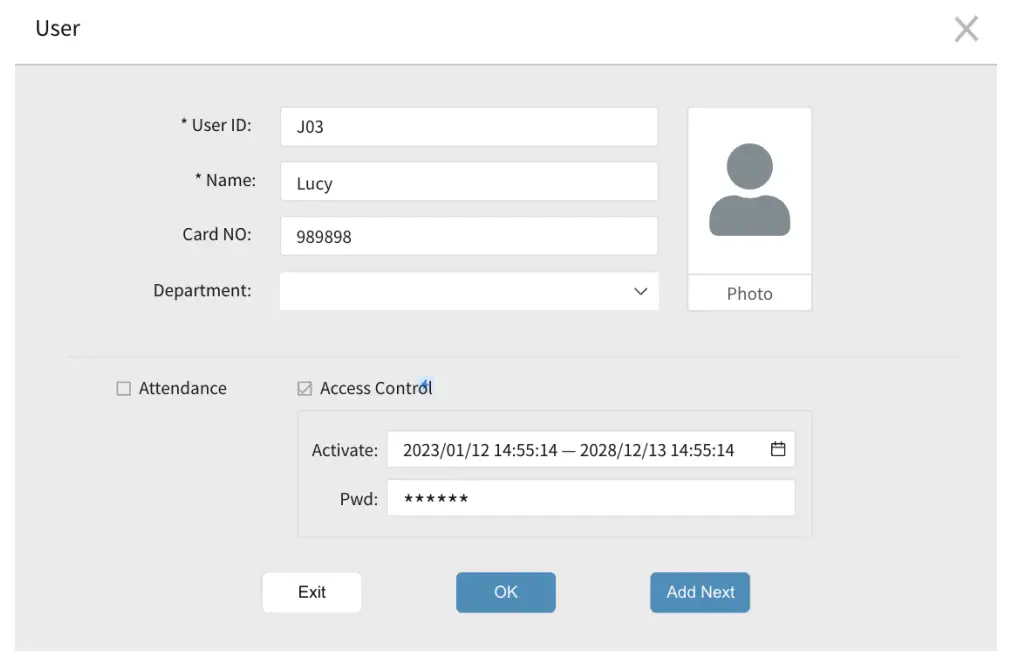Click into the Name field showing Lucy
The image size is (1011, 658).
468,183
